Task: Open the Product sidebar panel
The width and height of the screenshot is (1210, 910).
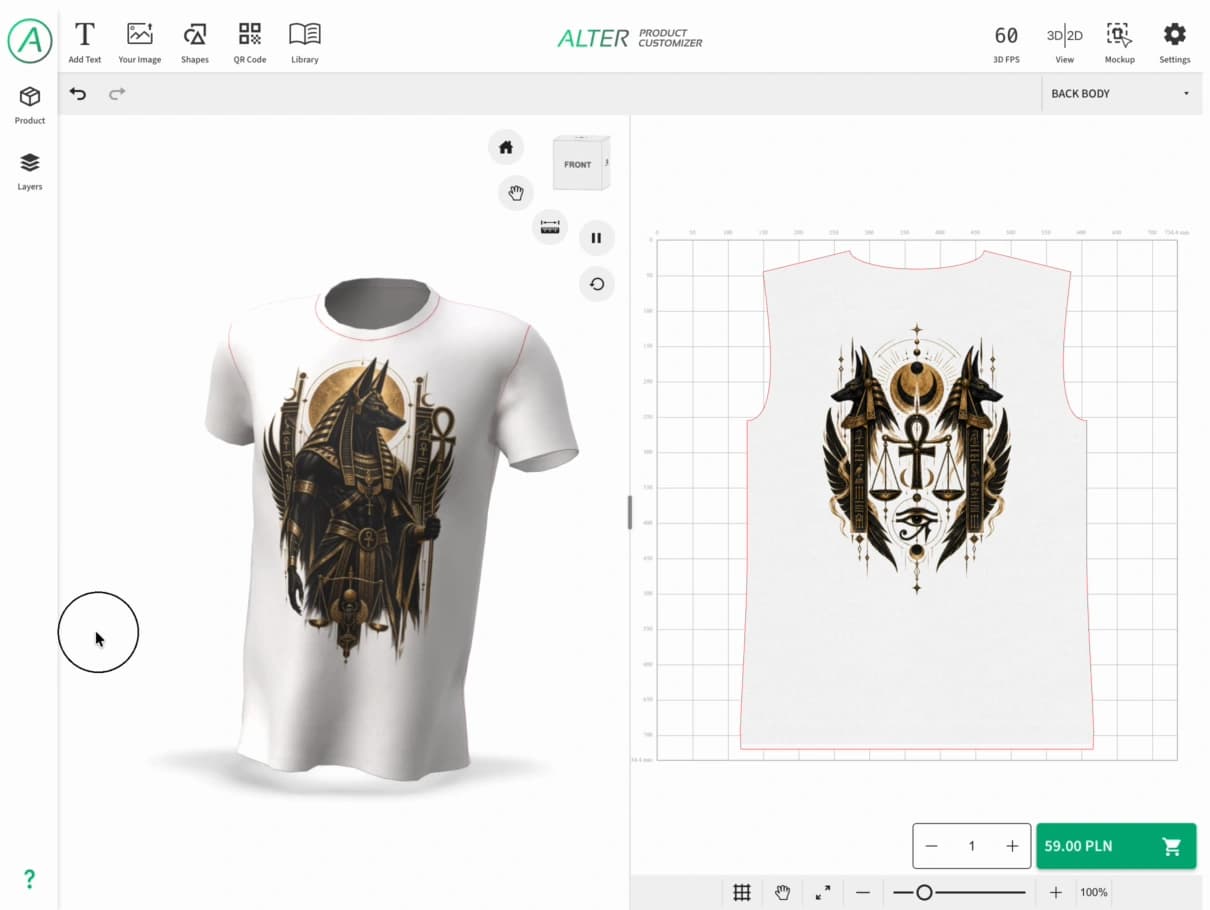Action: pos(30,105)
